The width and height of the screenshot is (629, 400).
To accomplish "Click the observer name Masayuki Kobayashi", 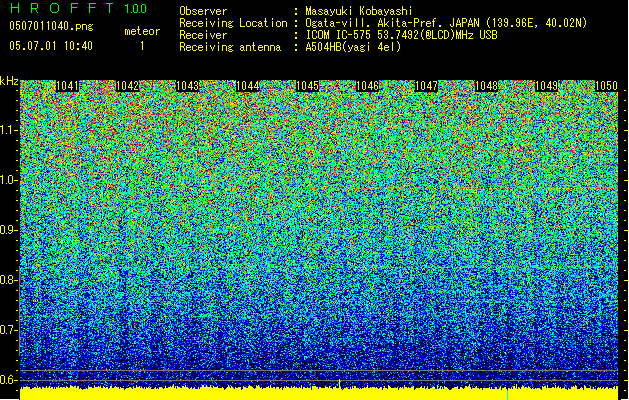I will pyautogui.click(x=359, y=11).
